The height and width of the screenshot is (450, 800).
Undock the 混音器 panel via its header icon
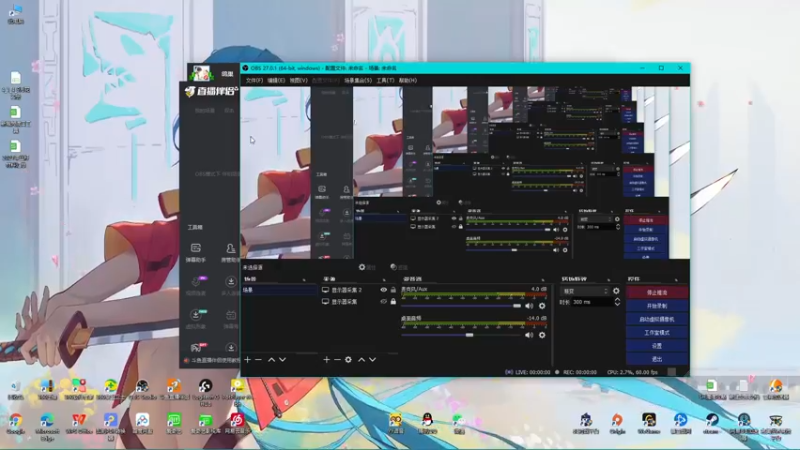point(542,280)
